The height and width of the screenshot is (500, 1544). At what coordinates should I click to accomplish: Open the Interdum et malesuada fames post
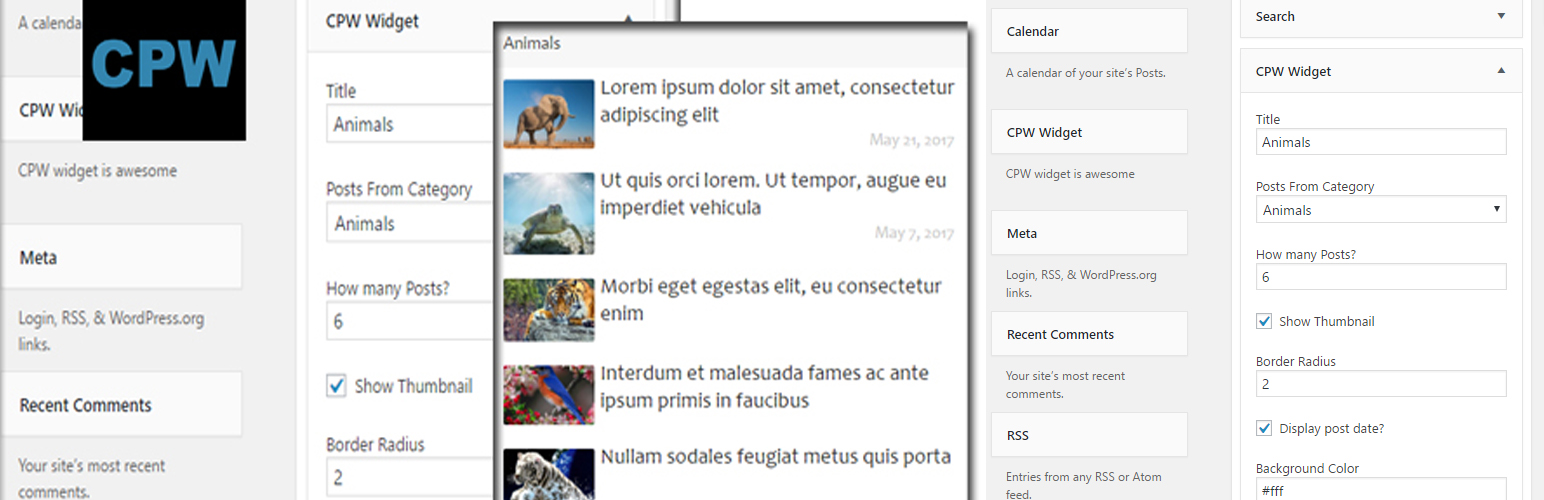(764, 387)
